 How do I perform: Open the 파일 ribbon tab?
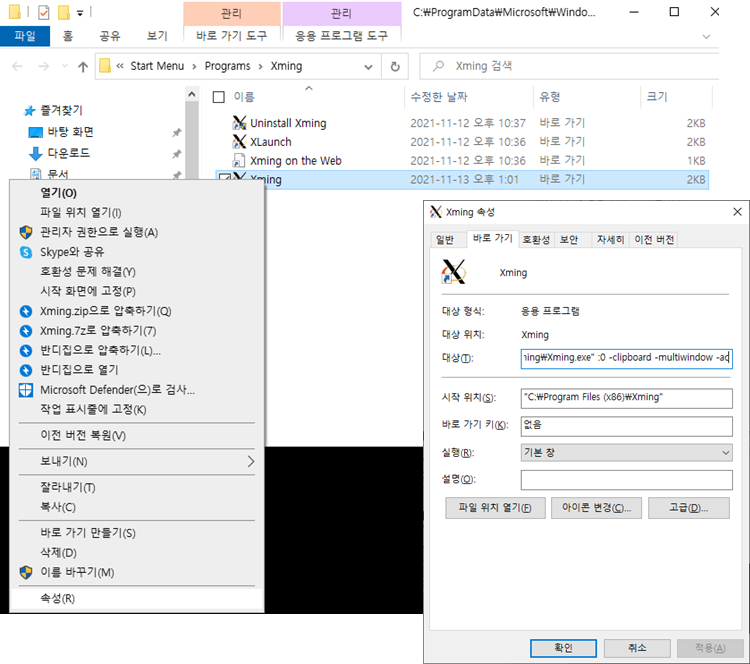[x=25, y=36]
